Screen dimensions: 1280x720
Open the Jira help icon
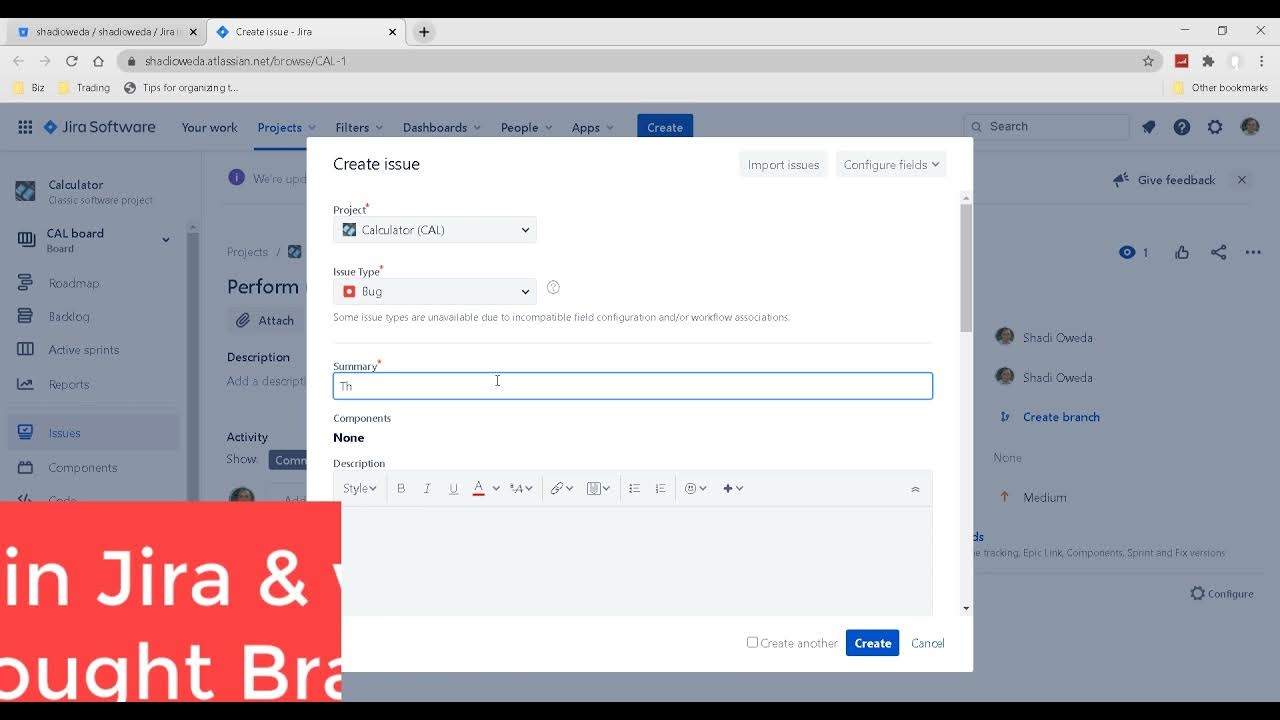pos(1182,127)
